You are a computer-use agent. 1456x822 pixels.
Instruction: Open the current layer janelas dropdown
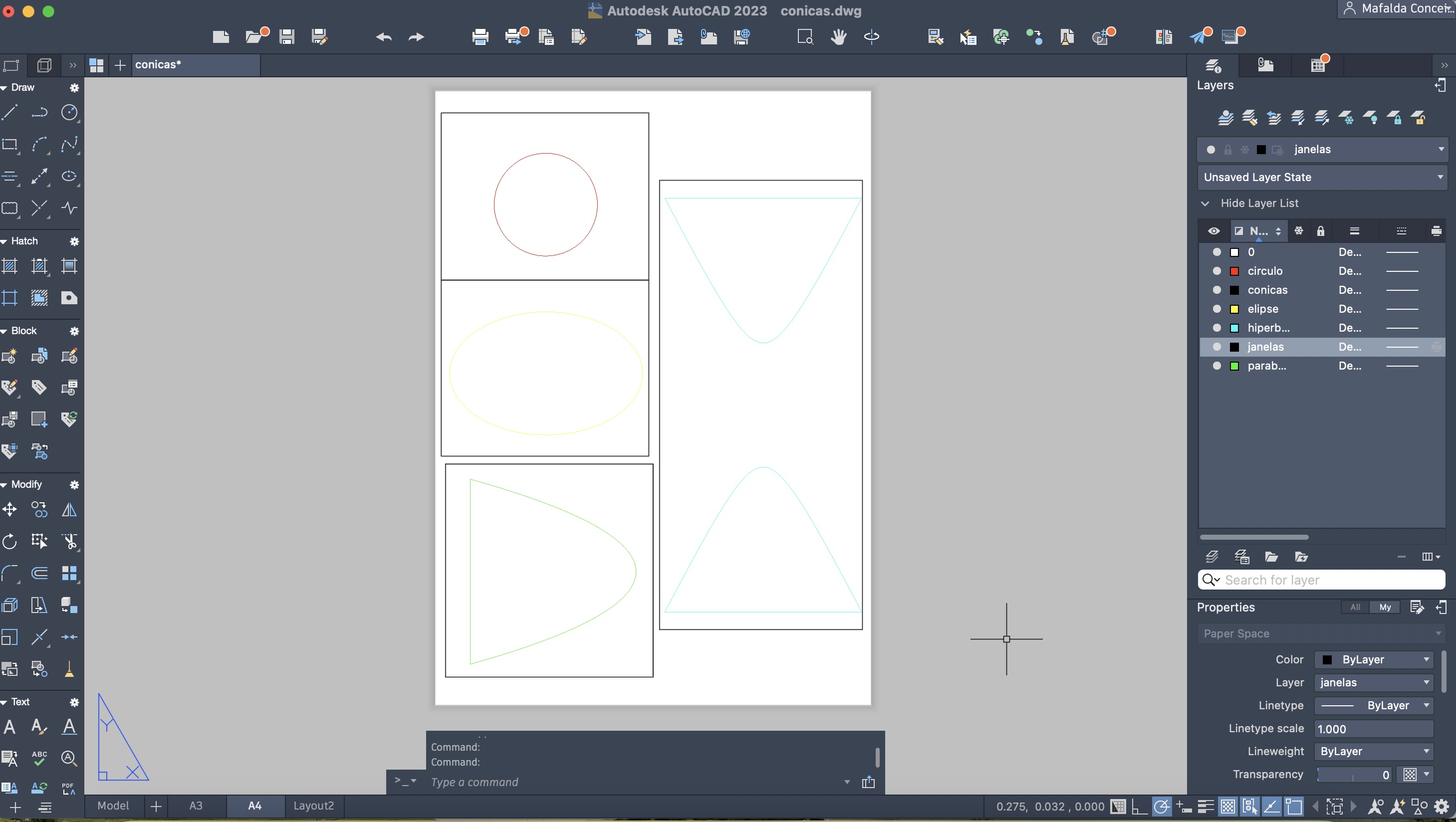pos(1441,149)
